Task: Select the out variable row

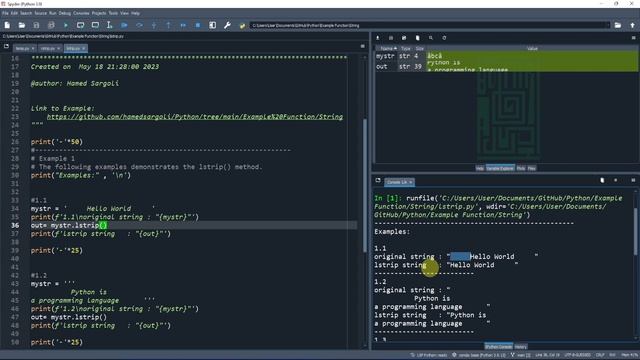Action: tap(506, 67)
